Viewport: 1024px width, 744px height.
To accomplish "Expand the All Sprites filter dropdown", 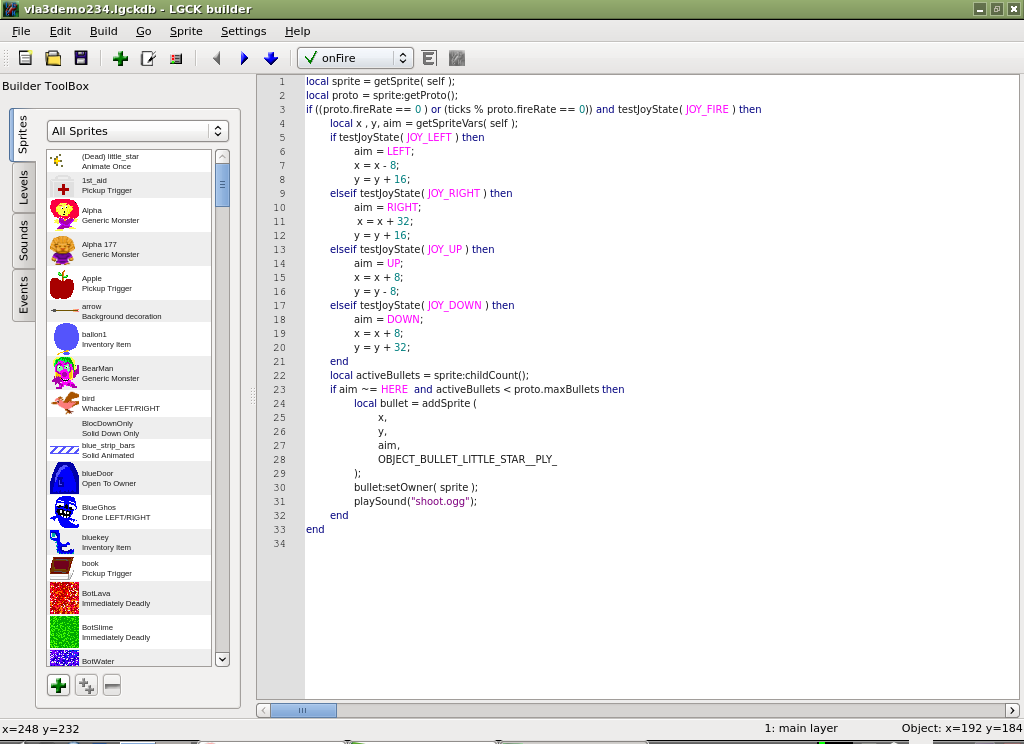I will 137,131.
